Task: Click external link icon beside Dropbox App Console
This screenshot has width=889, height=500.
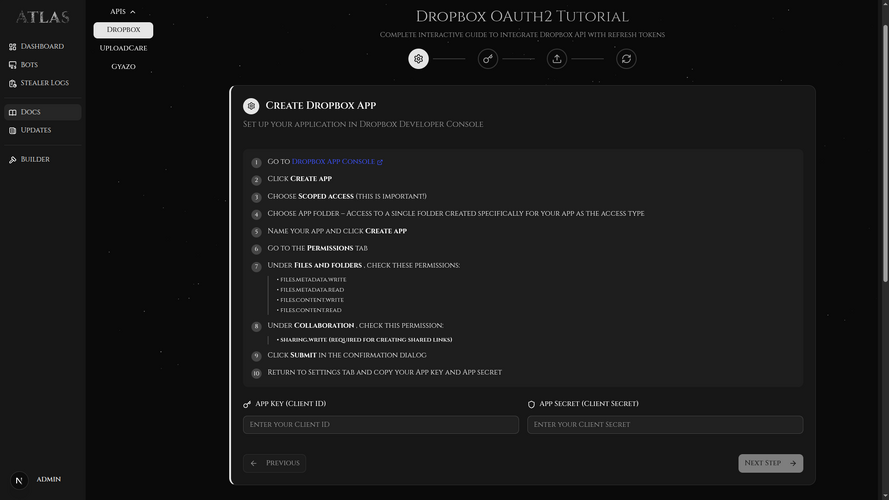Action: pos(380,162)
